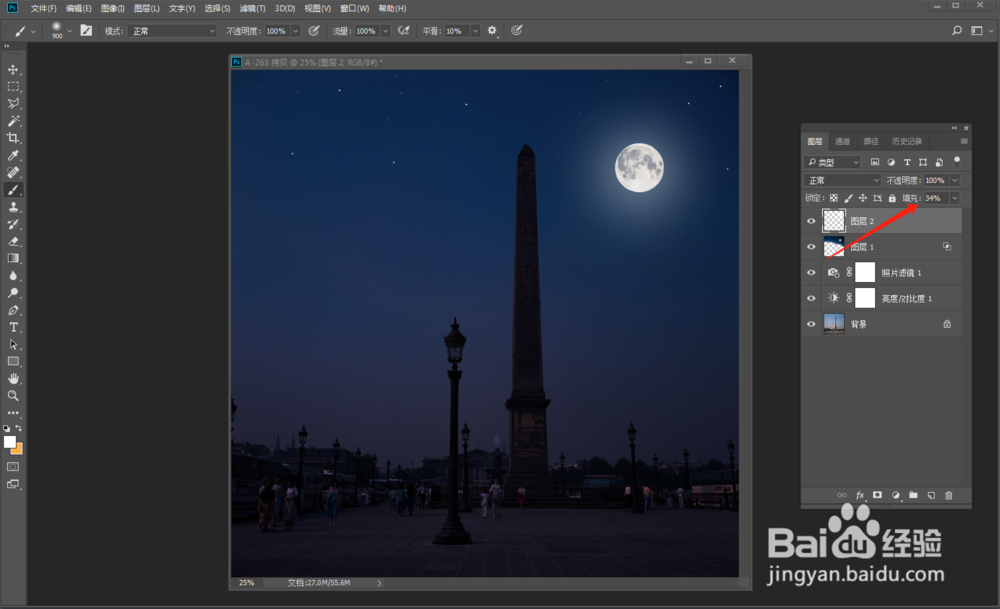Open the 滤镜(T) menu
Viewport: 1000px width, 609px height.
[253, 8]
